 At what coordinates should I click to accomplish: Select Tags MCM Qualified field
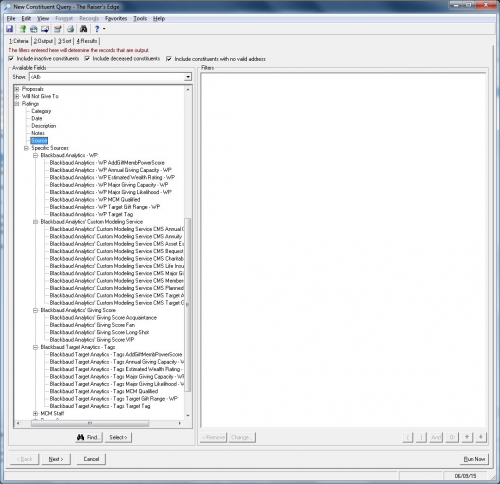tap(104, 391)
